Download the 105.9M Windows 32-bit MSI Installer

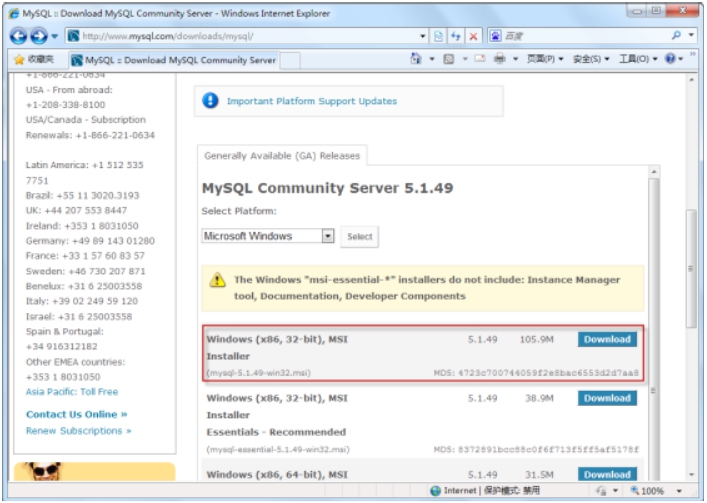point(607,339)
